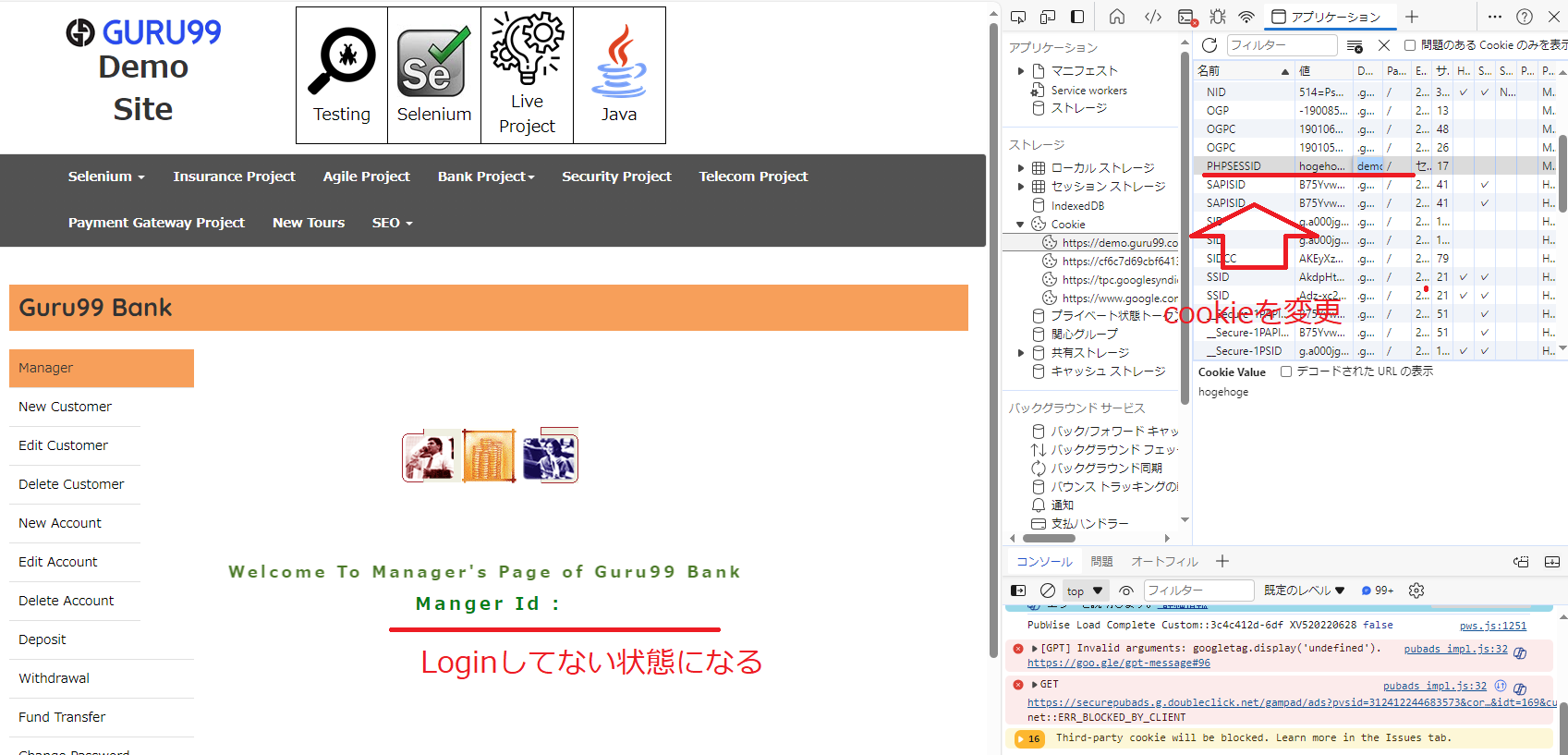
Task: Switch to the オートフィル drawer tab
Action: pyautogui.click(x=1164, y=561)
